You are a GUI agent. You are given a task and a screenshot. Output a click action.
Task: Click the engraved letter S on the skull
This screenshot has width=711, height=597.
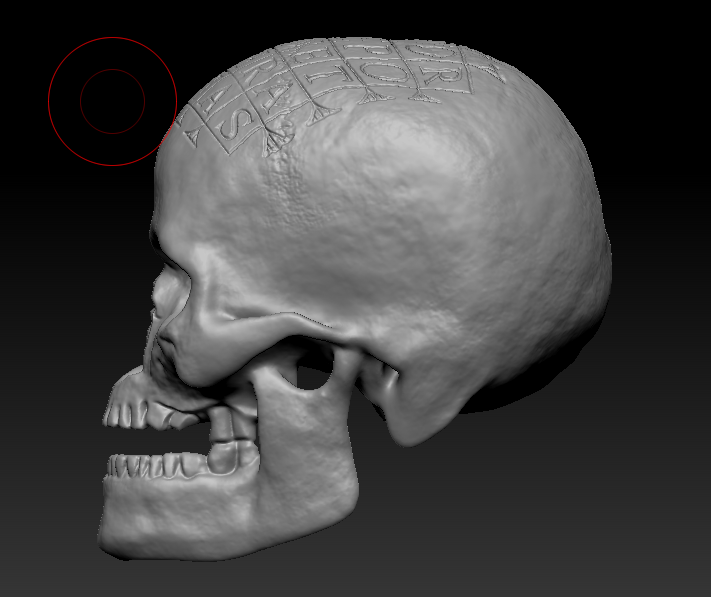pyautogui.click(x=231, y=127)
